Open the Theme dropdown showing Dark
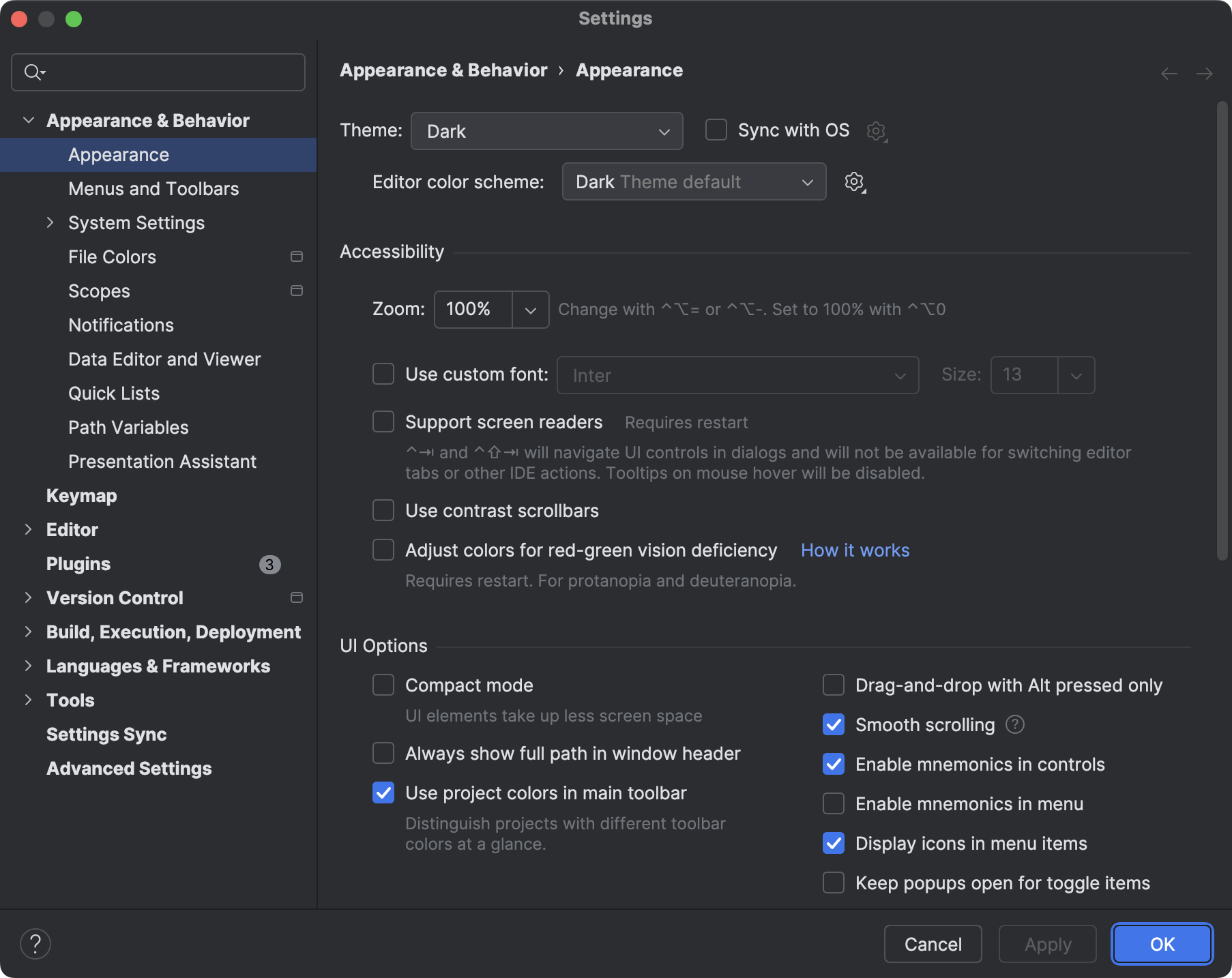1232x978 pixels. click(x=546, y=131)
